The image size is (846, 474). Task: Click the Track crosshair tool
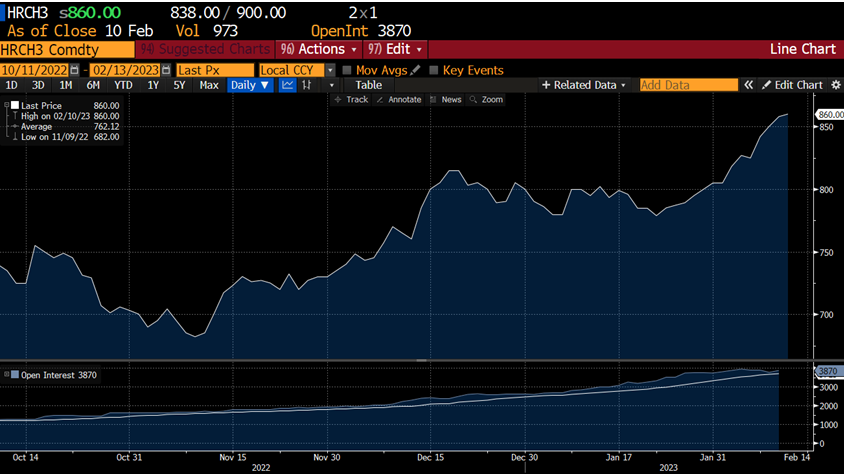[x=351, y=100]
